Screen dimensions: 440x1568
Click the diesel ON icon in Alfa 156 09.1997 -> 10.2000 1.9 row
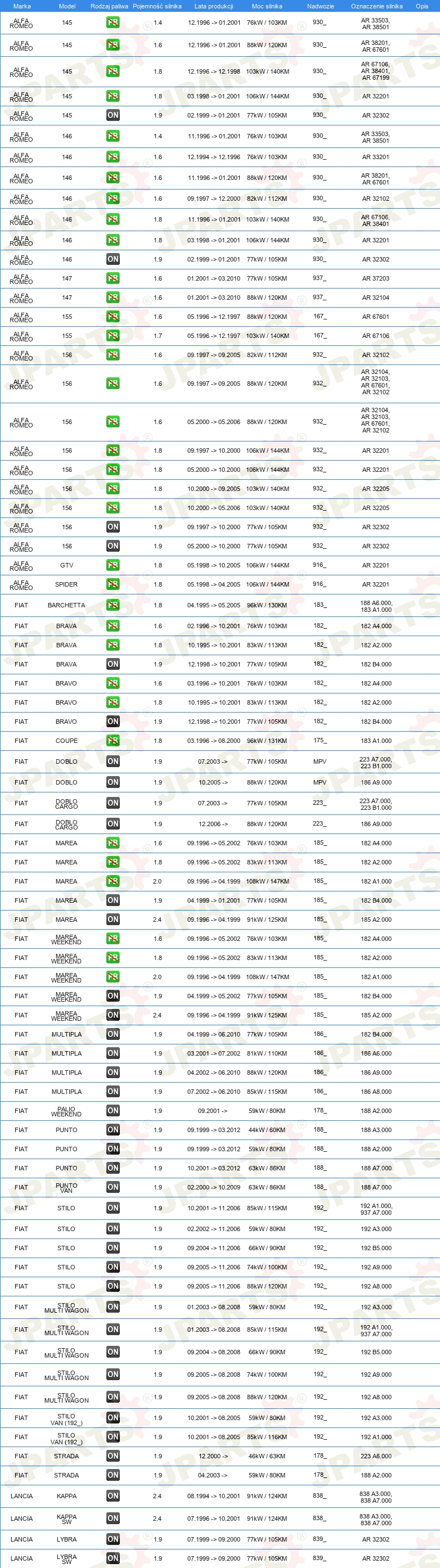click(x=113, y=527)
